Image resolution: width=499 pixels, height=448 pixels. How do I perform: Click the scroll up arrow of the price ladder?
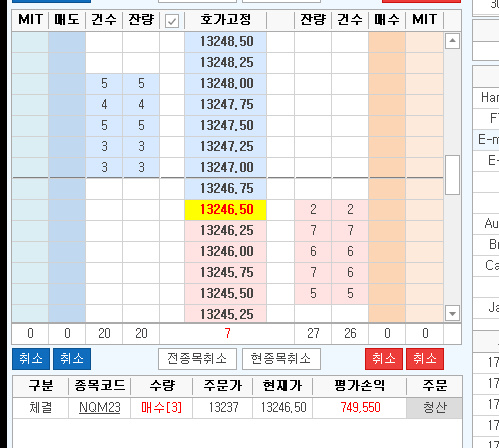coord(452,41)
